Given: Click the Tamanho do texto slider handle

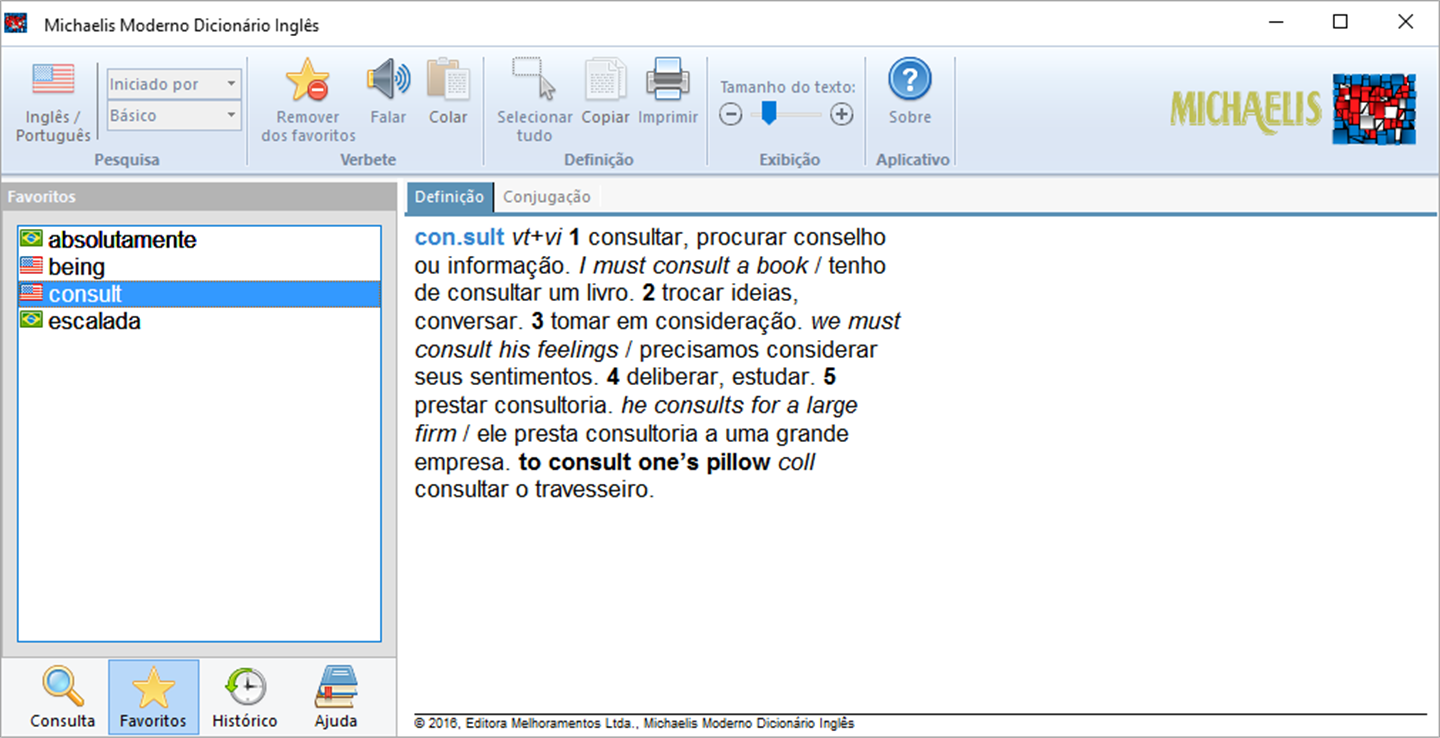Looking at the screenshot, I should click(x=769, y=114).
